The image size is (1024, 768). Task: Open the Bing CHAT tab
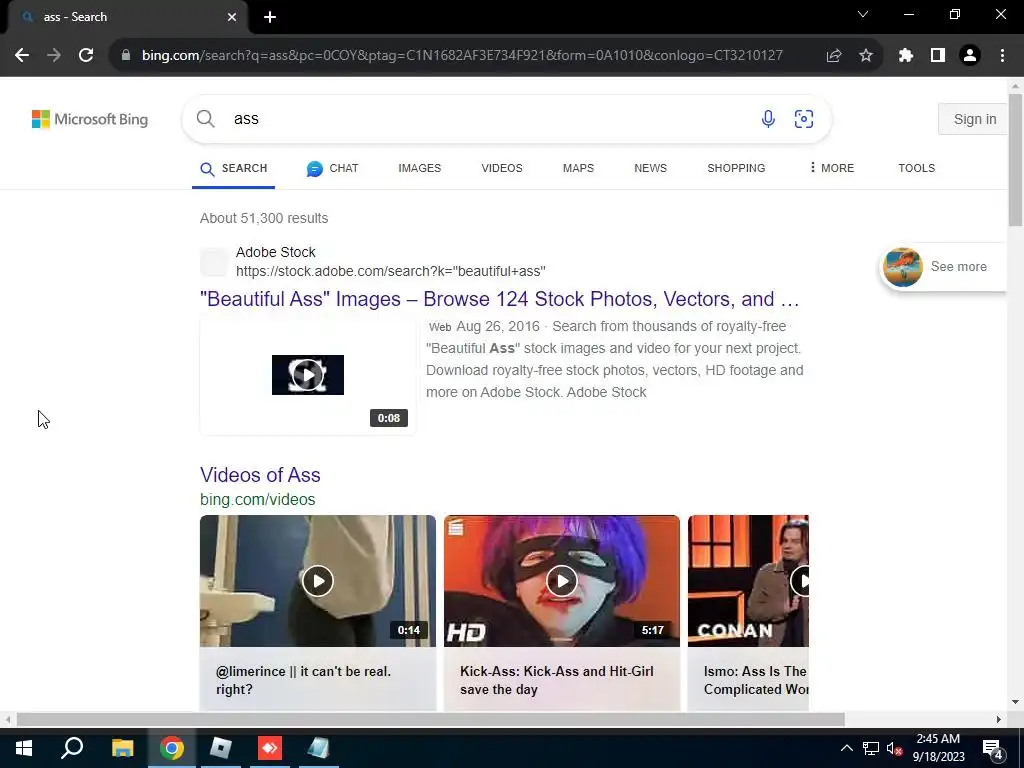pos(332,168)
